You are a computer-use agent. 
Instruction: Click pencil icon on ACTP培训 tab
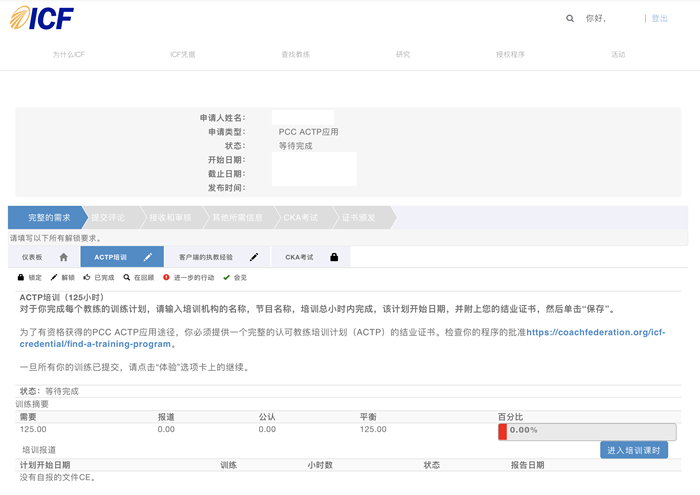pyautogui.click(x=148, y=257)
